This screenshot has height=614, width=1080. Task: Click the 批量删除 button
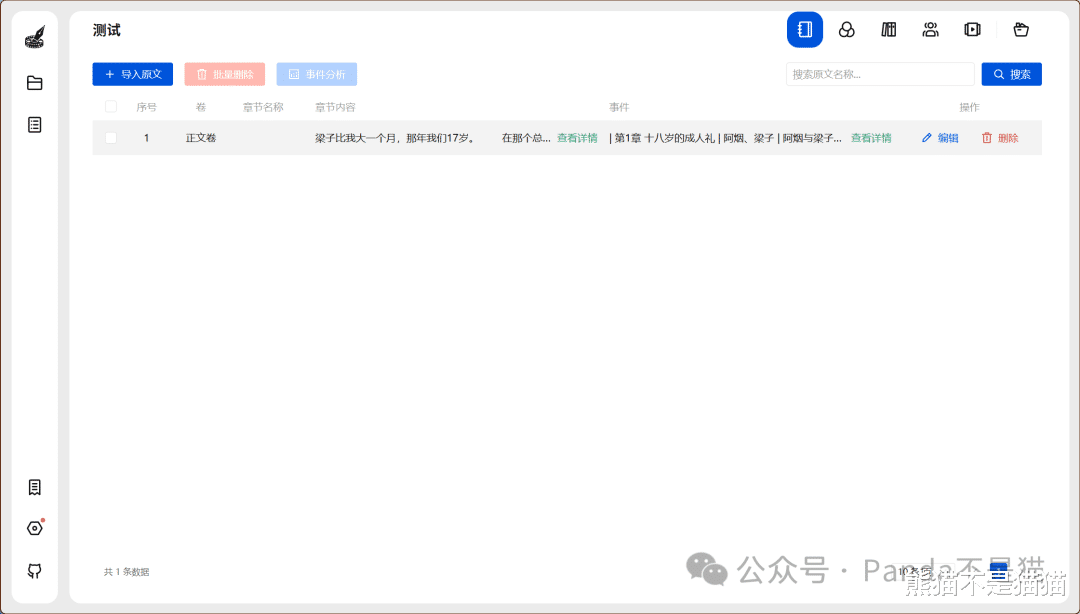(225, 74)
